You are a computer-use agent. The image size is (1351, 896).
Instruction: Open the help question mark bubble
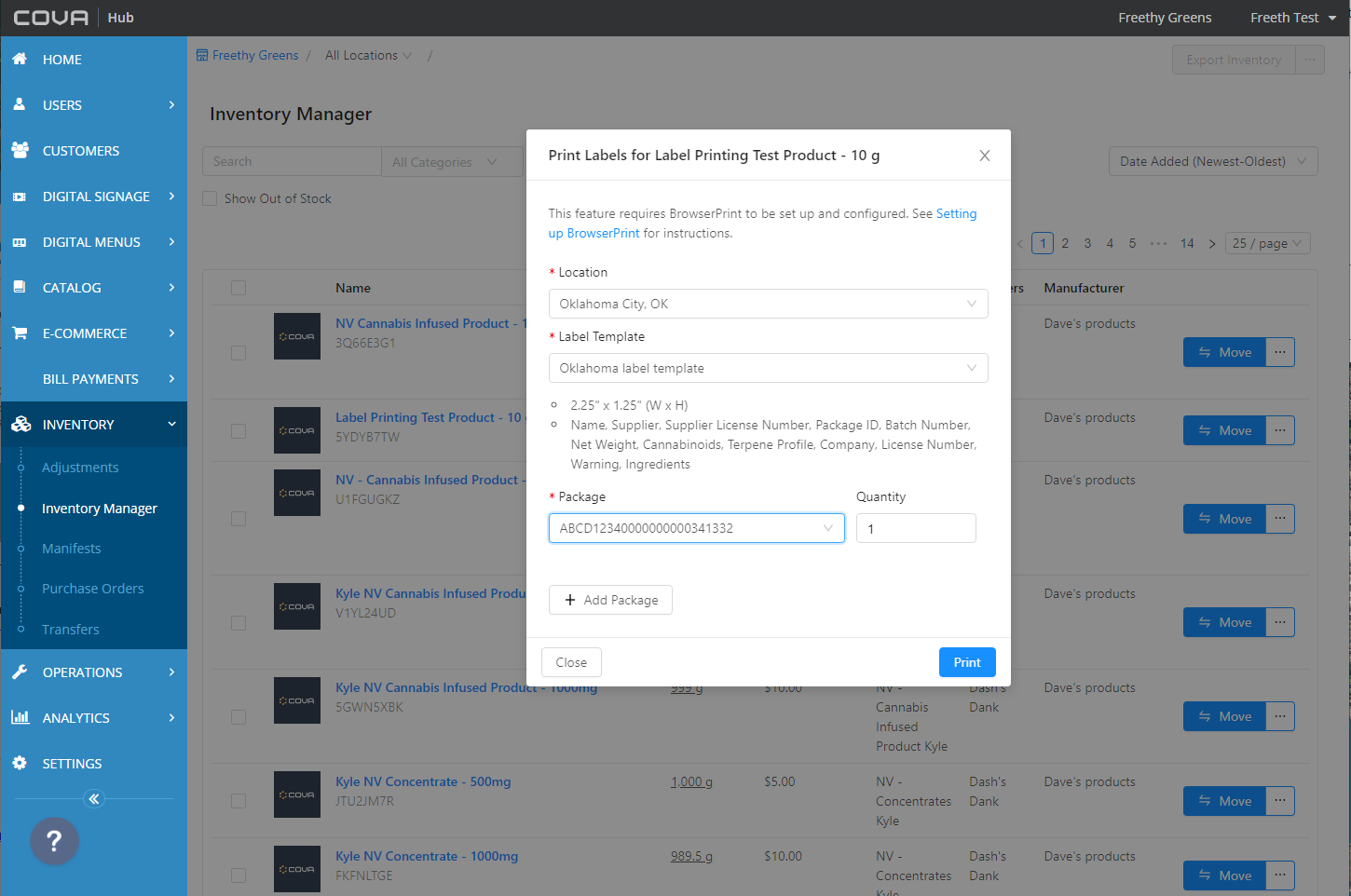54,841
